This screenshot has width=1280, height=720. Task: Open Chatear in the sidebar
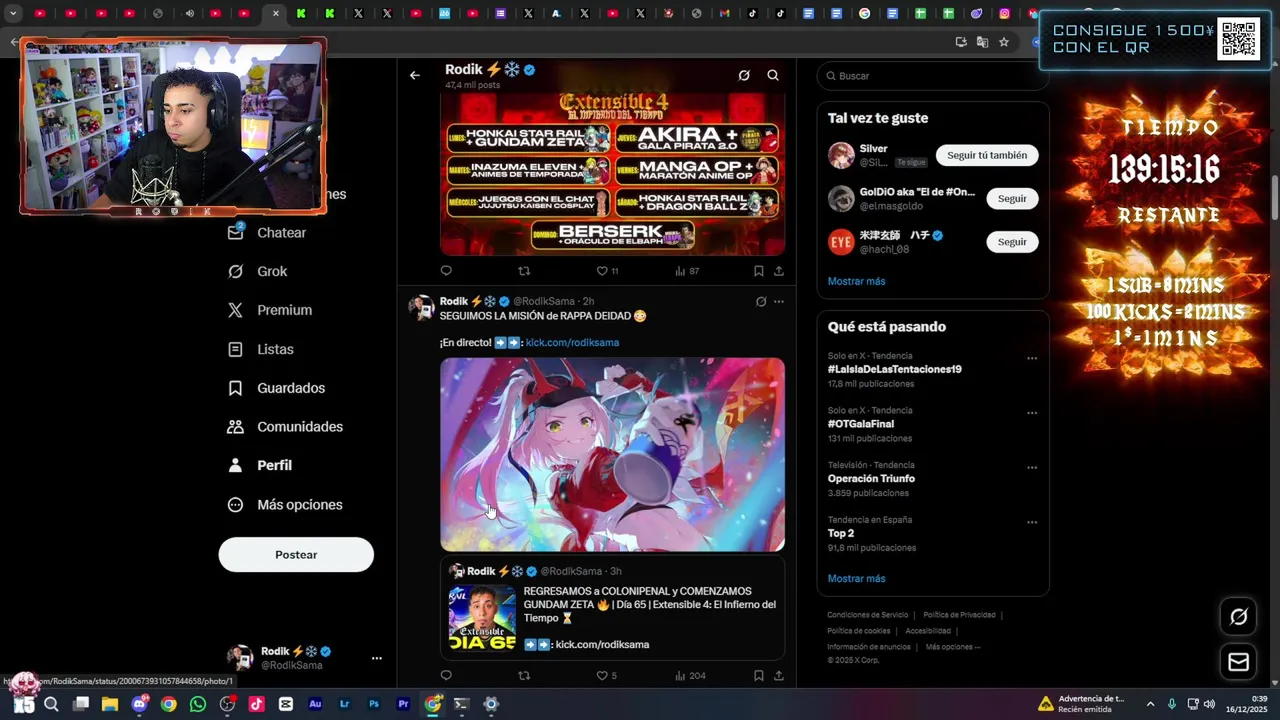click(x=267, y=232)
